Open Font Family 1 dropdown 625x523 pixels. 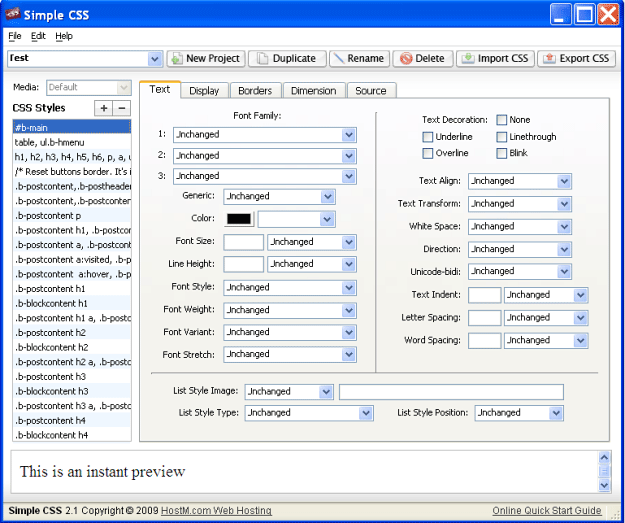click(349, 135)
